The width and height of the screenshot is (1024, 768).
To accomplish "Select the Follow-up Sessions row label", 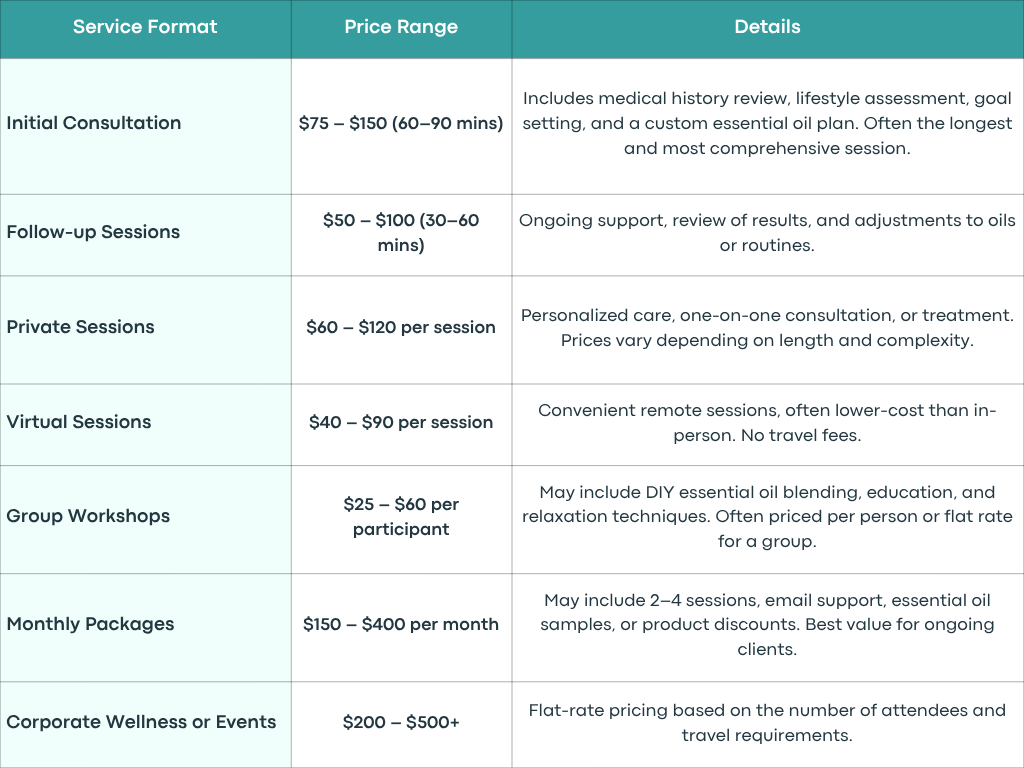I will coord(93,232).
